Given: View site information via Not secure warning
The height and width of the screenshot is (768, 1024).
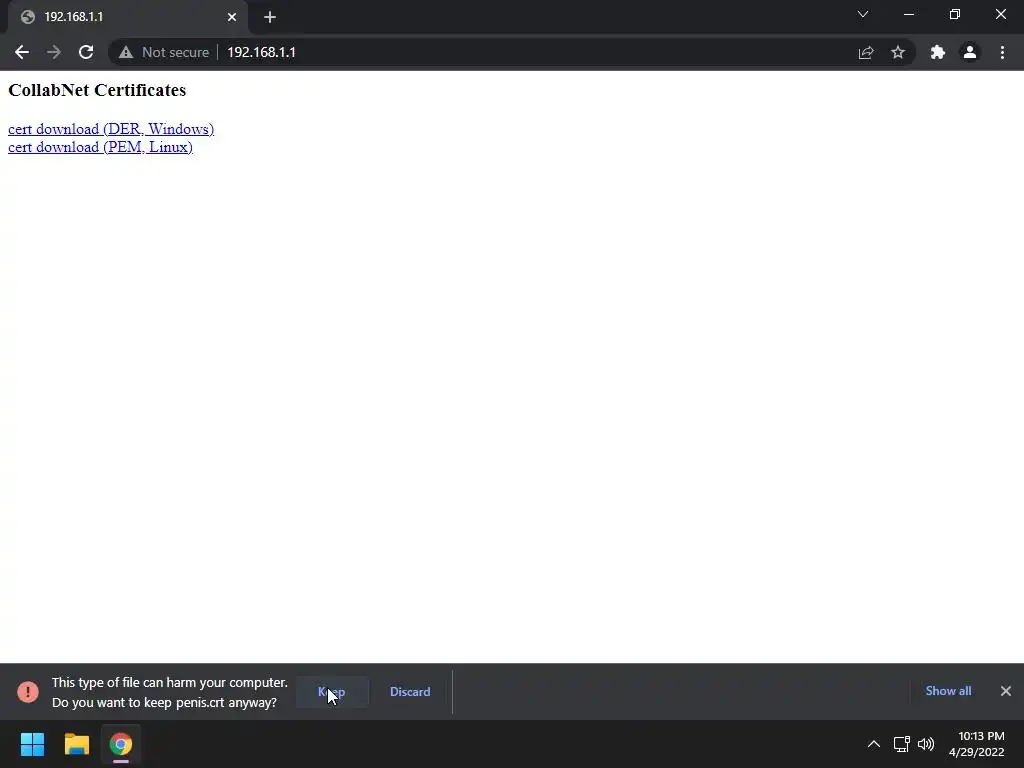Looking at the screenshot, I should (164, 52).
